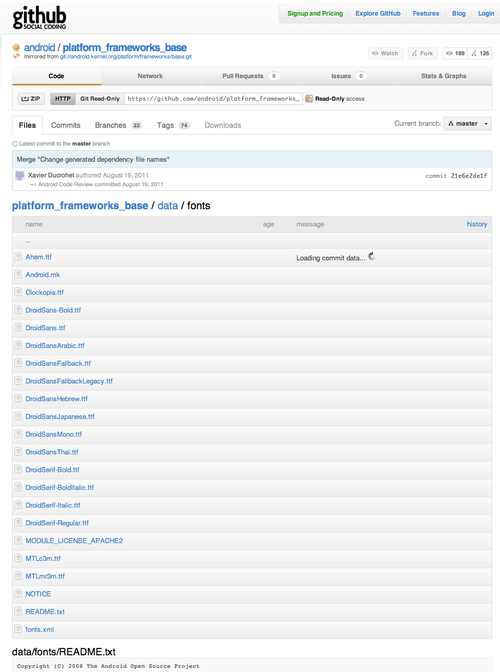Go up to parent directory '..'
The width and height of the screenshot is (500, 672).
(x=27, y=241)
